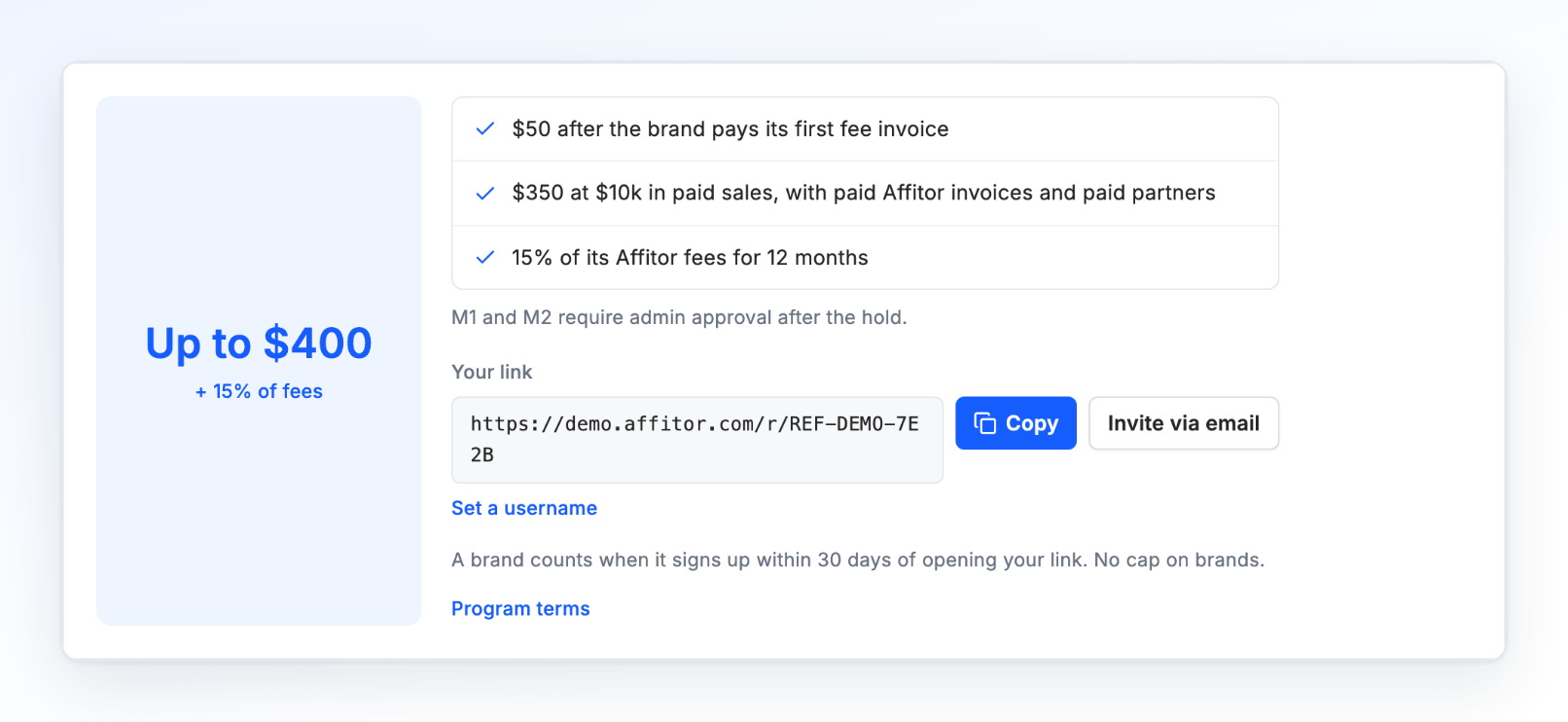Click checkmark beside $50 first fee invoice

point(484,128)
